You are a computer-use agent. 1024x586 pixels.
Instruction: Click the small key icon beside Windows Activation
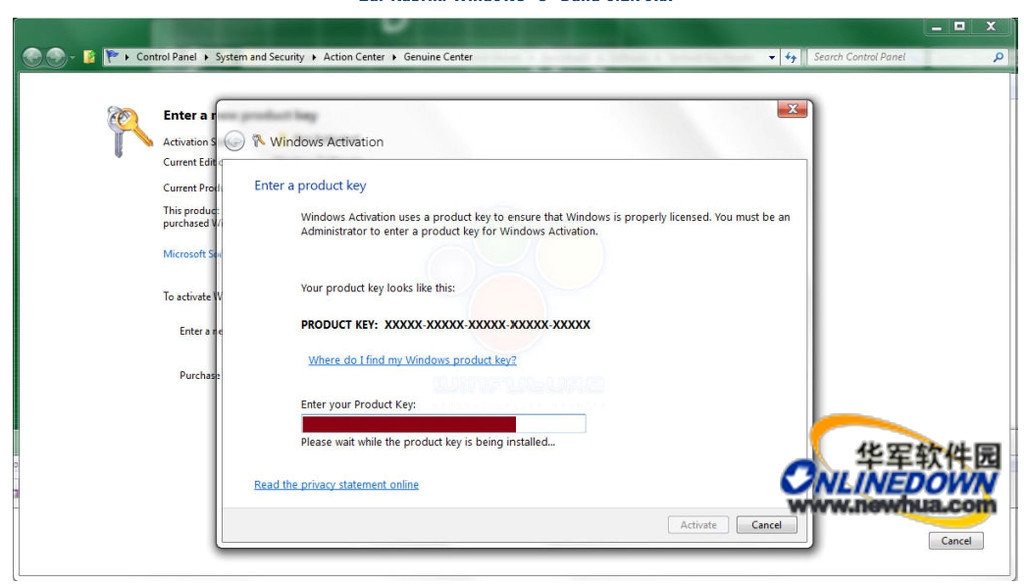pos(259,140)
